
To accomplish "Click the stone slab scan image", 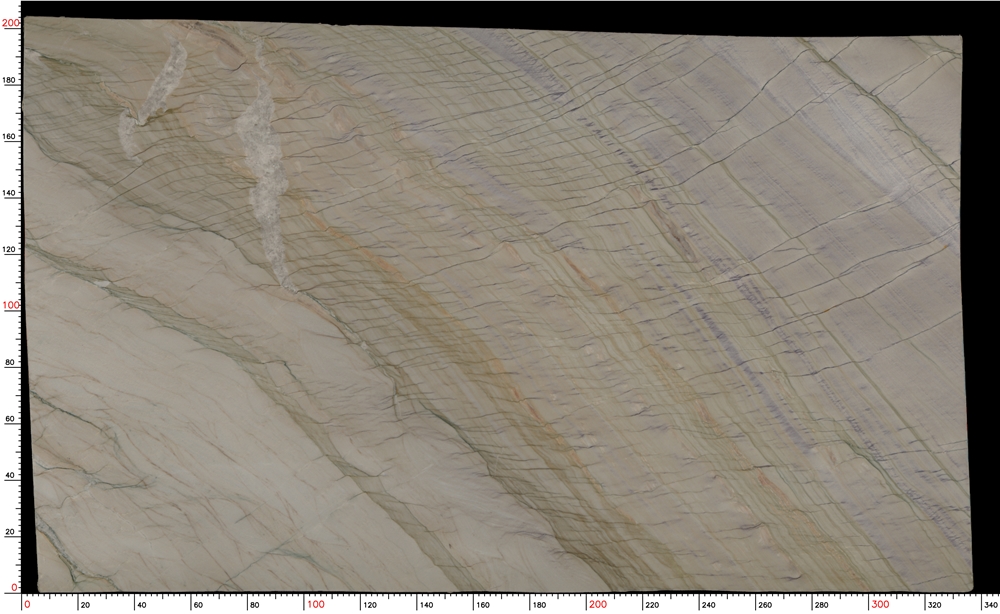I will point(497,305).
